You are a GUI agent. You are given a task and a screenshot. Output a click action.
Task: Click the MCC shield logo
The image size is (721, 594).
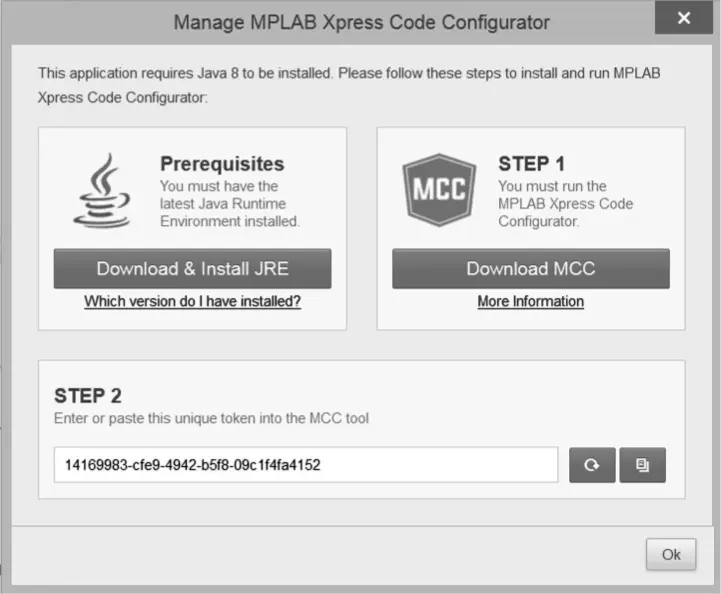[437, 190]
